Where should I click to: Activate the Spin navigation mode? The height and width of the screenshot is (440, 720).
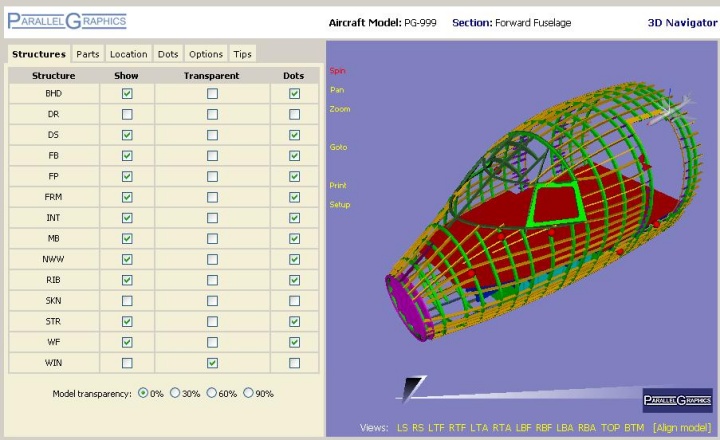click(337, 71)
